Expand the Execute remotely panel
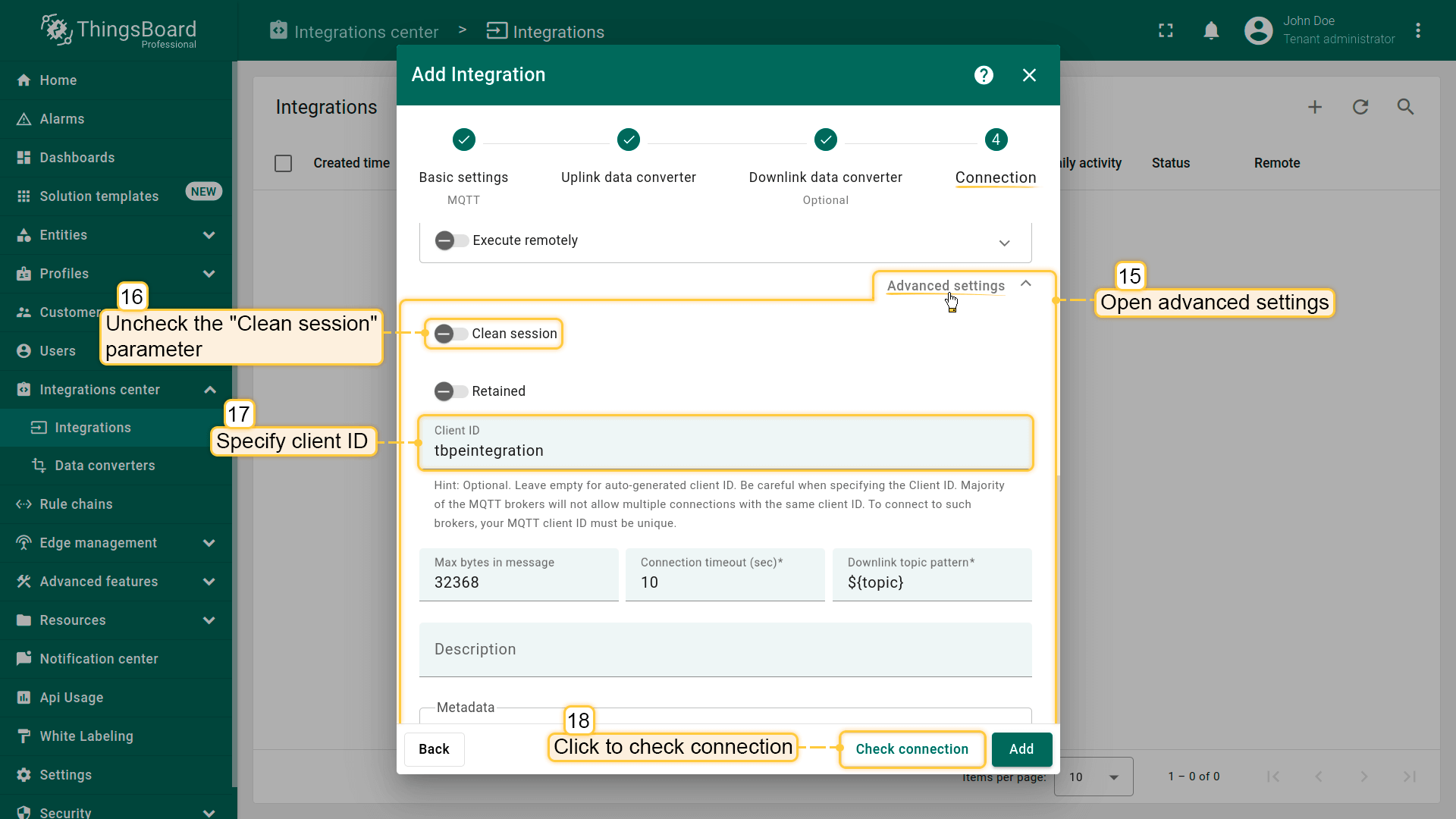 (1004, 243)
